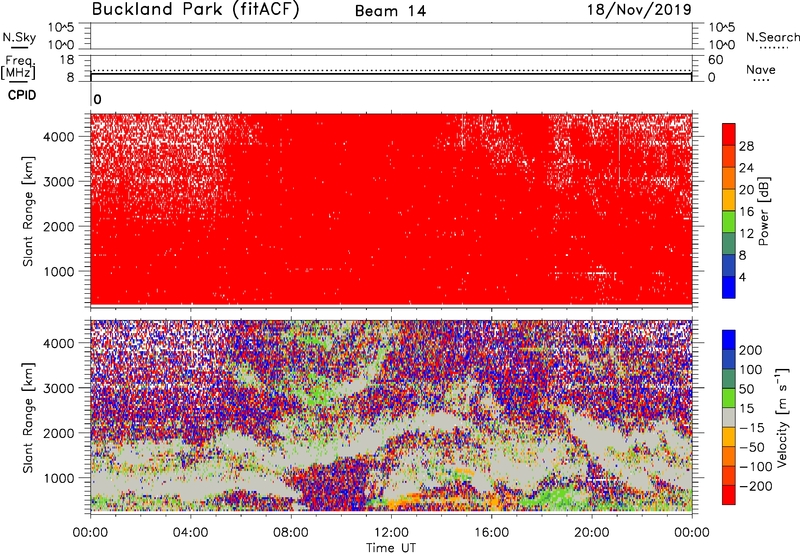Pick the blue 4–8 dB power colorbar segment
The width and height of the screenshot is (800, 554).
coord(729,266)
